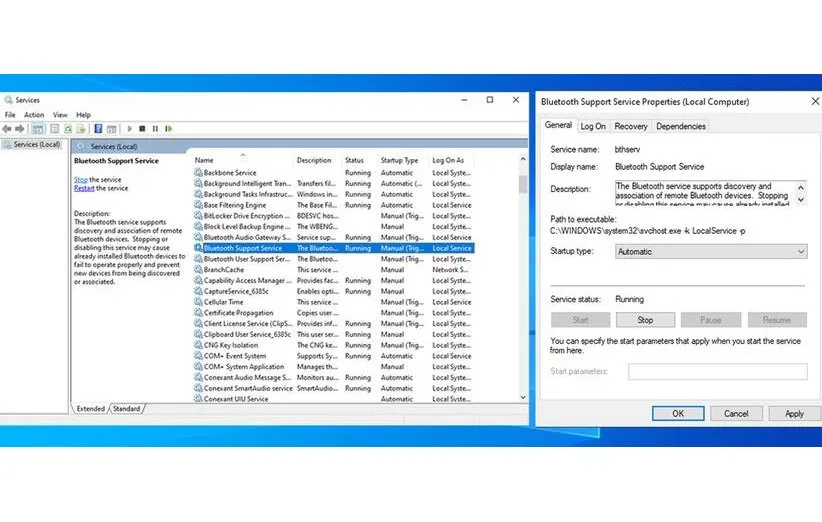Open the Action menu

[x=34, y=115]
